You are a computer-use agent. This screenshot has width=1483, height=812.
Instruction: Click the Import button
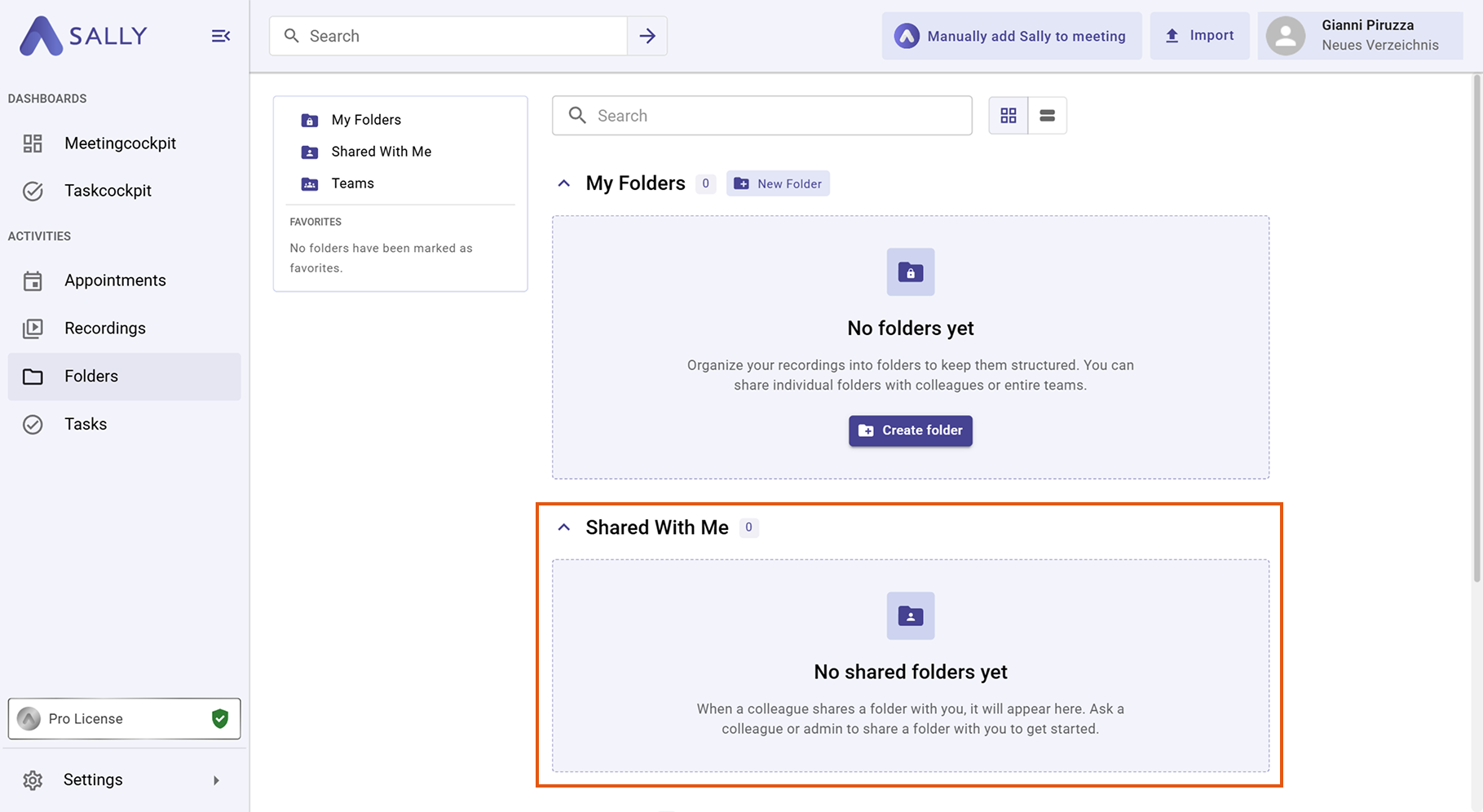(1199, 36)
